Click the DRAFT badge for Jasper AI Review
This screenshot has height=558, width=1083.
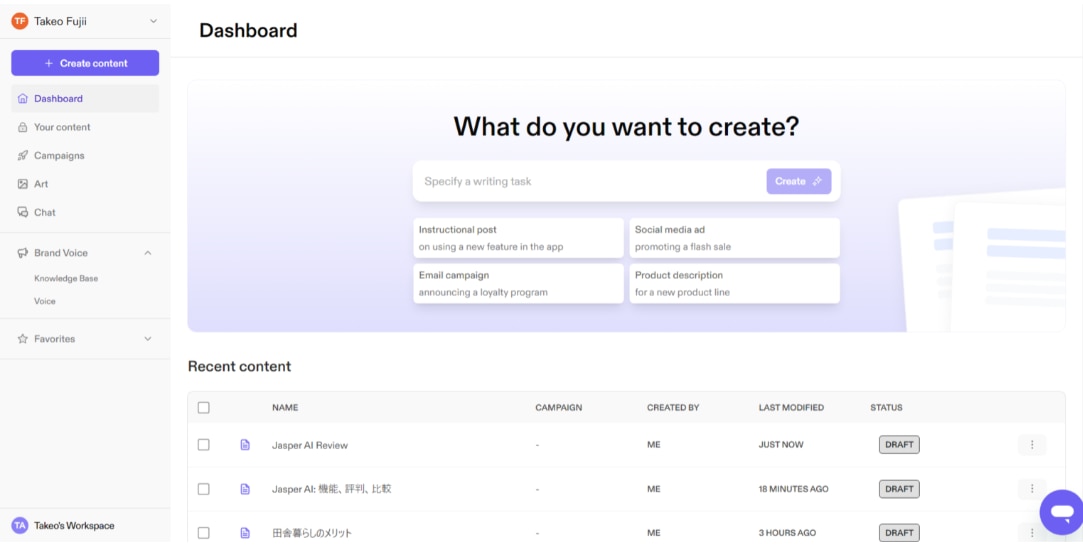pos(899,445)
